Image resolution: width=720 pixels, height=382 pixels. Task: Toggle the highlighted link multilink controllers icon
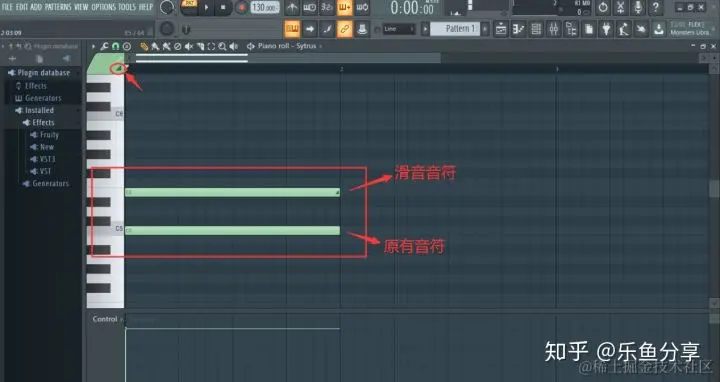pos(344,29)
